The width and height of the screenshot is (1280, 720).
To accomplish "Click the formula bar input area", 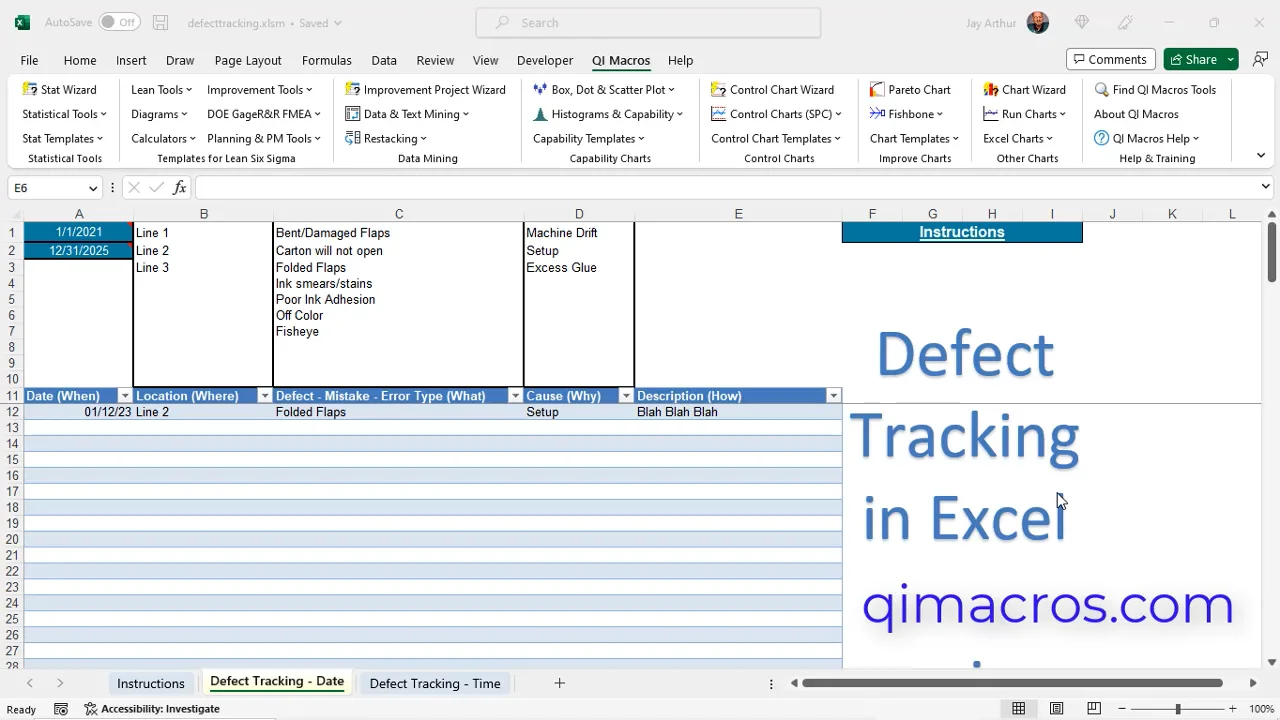I will click(726, 187).
